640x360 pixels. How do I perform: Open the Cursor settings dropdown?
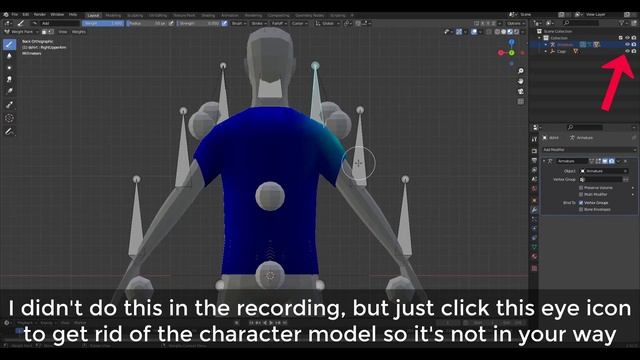[299, 23]
